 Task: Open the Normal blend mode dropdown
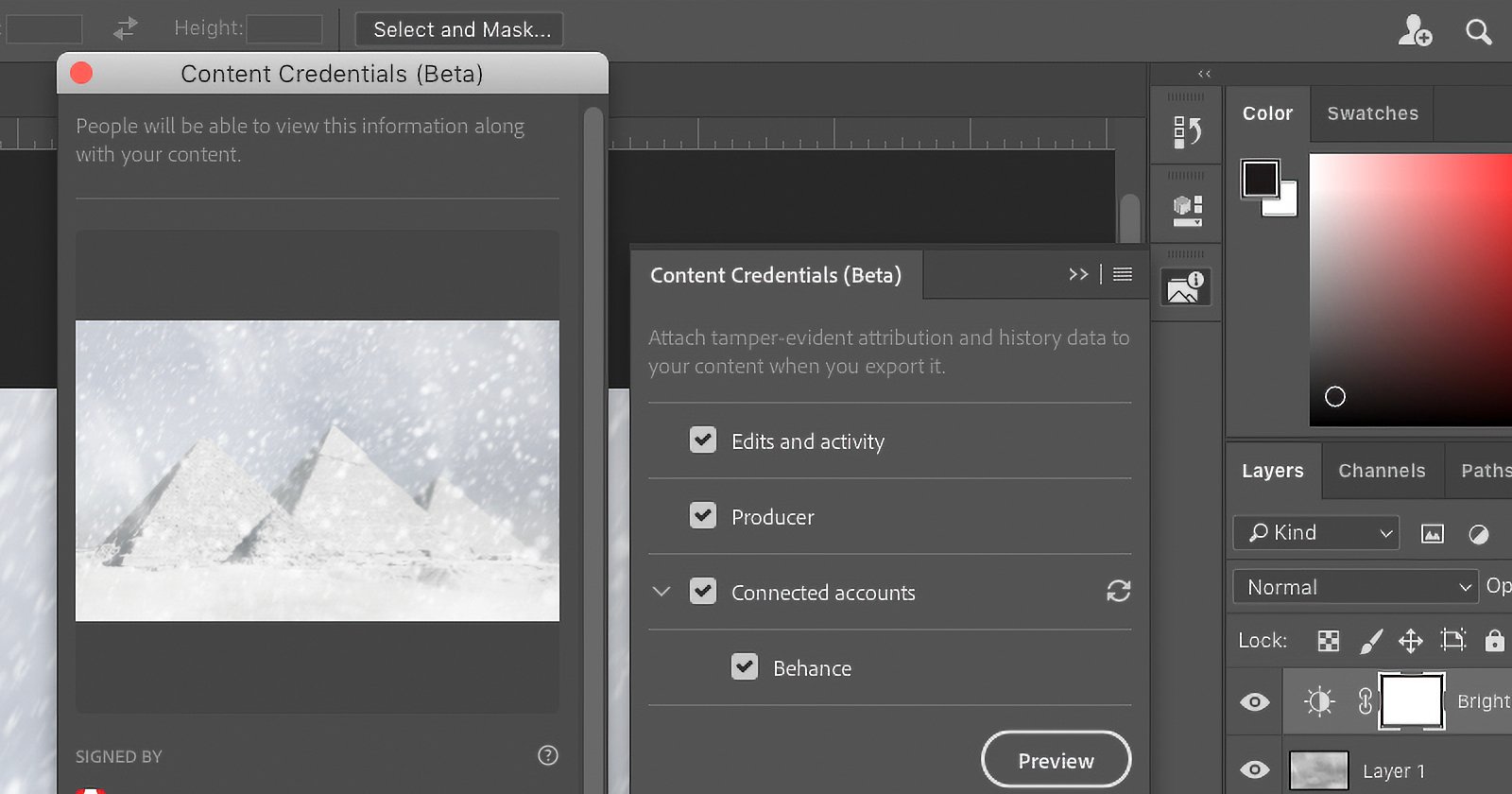1355,587
